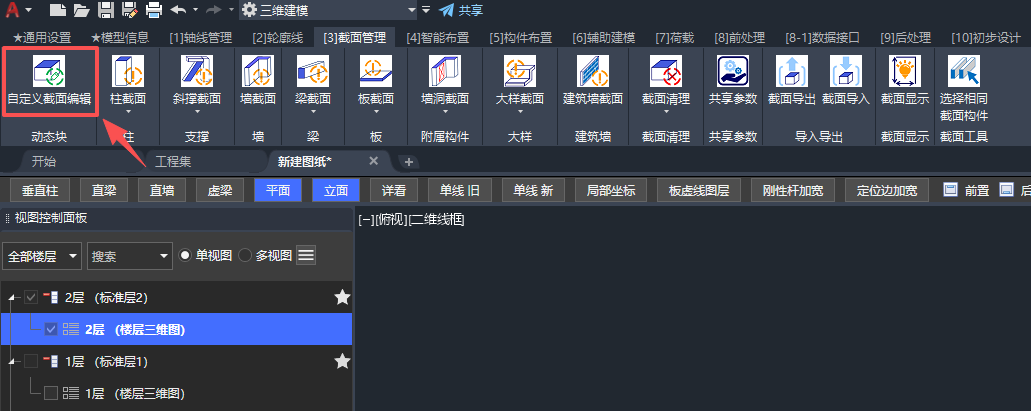1031x411 pixels.
Task: Click 截面导入 to import sections
Action: point(846,80)
